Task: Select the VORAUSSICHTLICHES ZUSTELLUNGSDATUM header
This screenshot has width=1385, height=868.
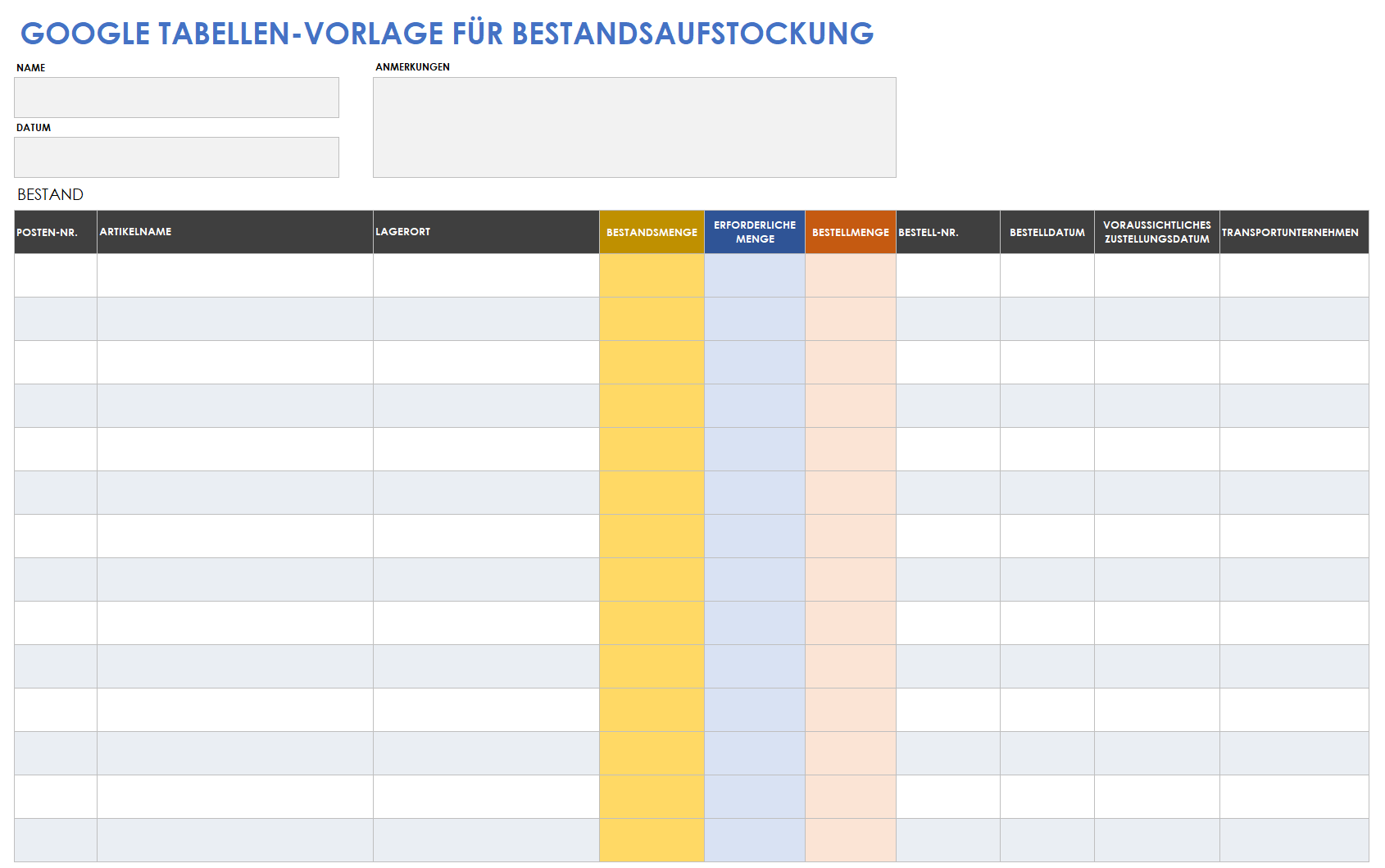Action: [1157, 232]
